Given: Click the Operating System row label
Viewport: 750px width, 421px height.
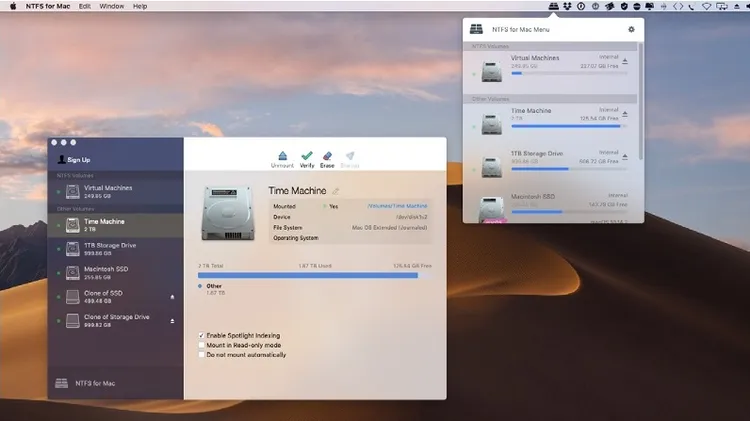Looking at the screenshot, I should click(x=296, y=238).
